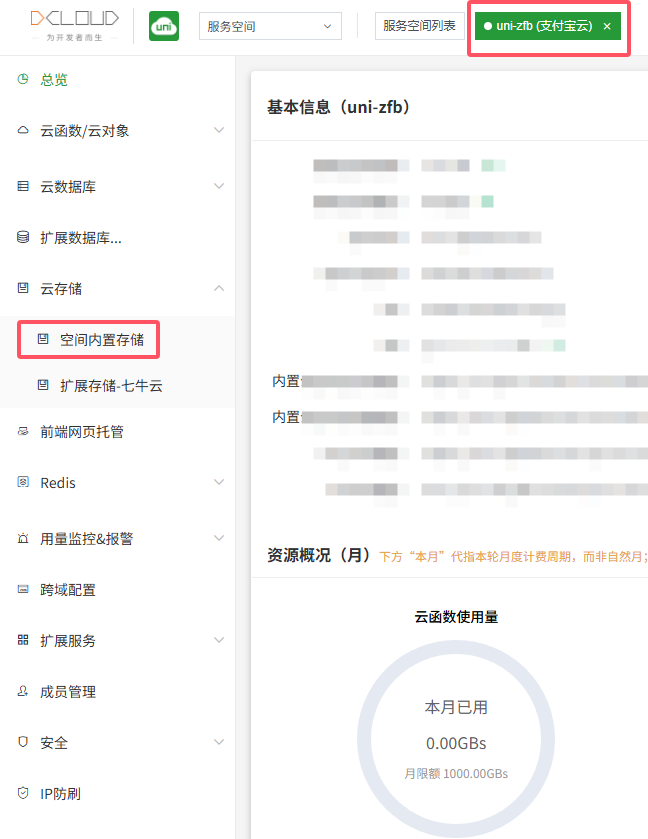Viewport: 648px width, 839px height.
Task: Click the 扩展数据库 database icon
Action: (x=23, y=237)
